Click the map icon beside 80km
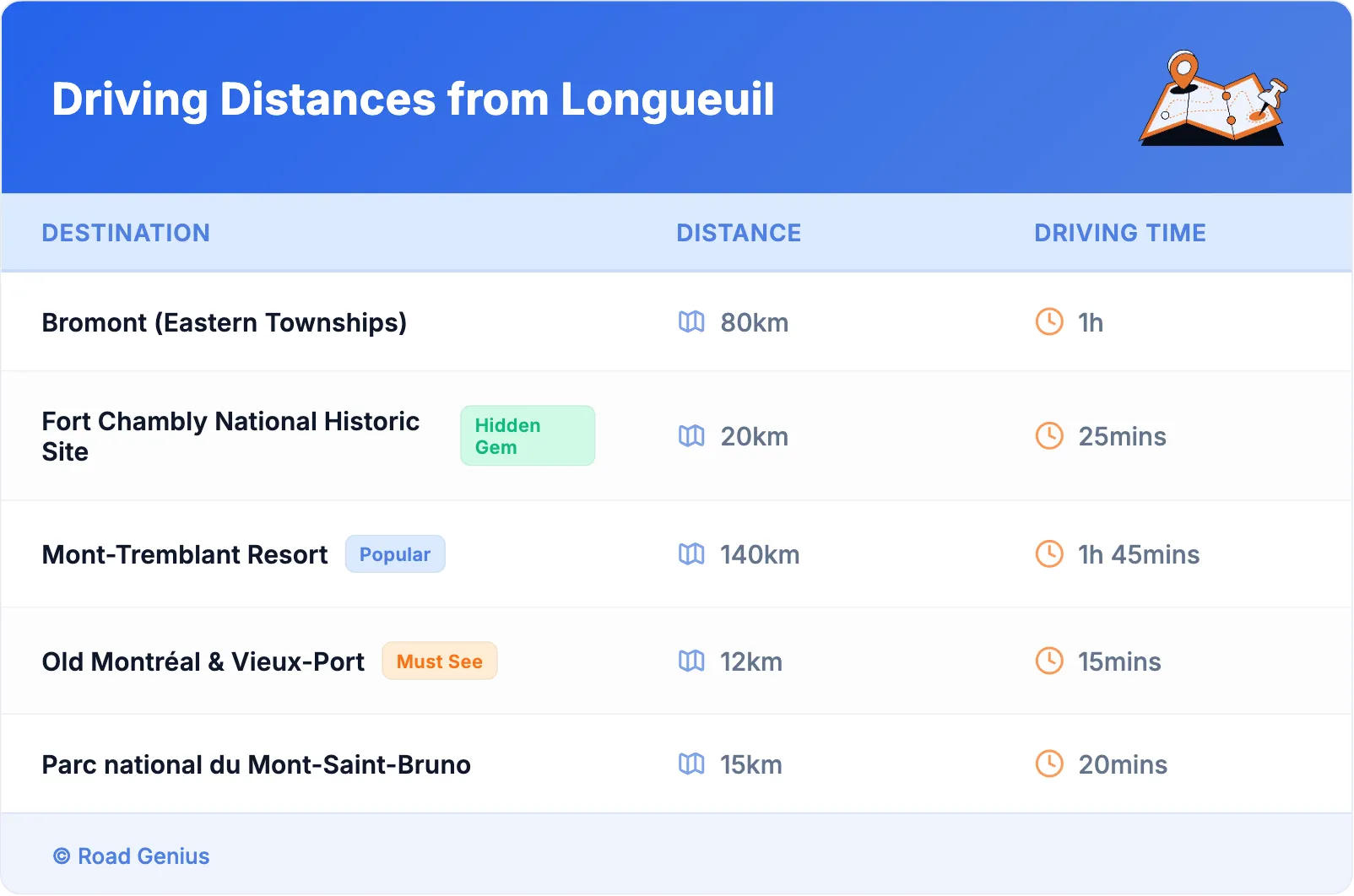Screen dimensions: 1354x896 (691, 321)
